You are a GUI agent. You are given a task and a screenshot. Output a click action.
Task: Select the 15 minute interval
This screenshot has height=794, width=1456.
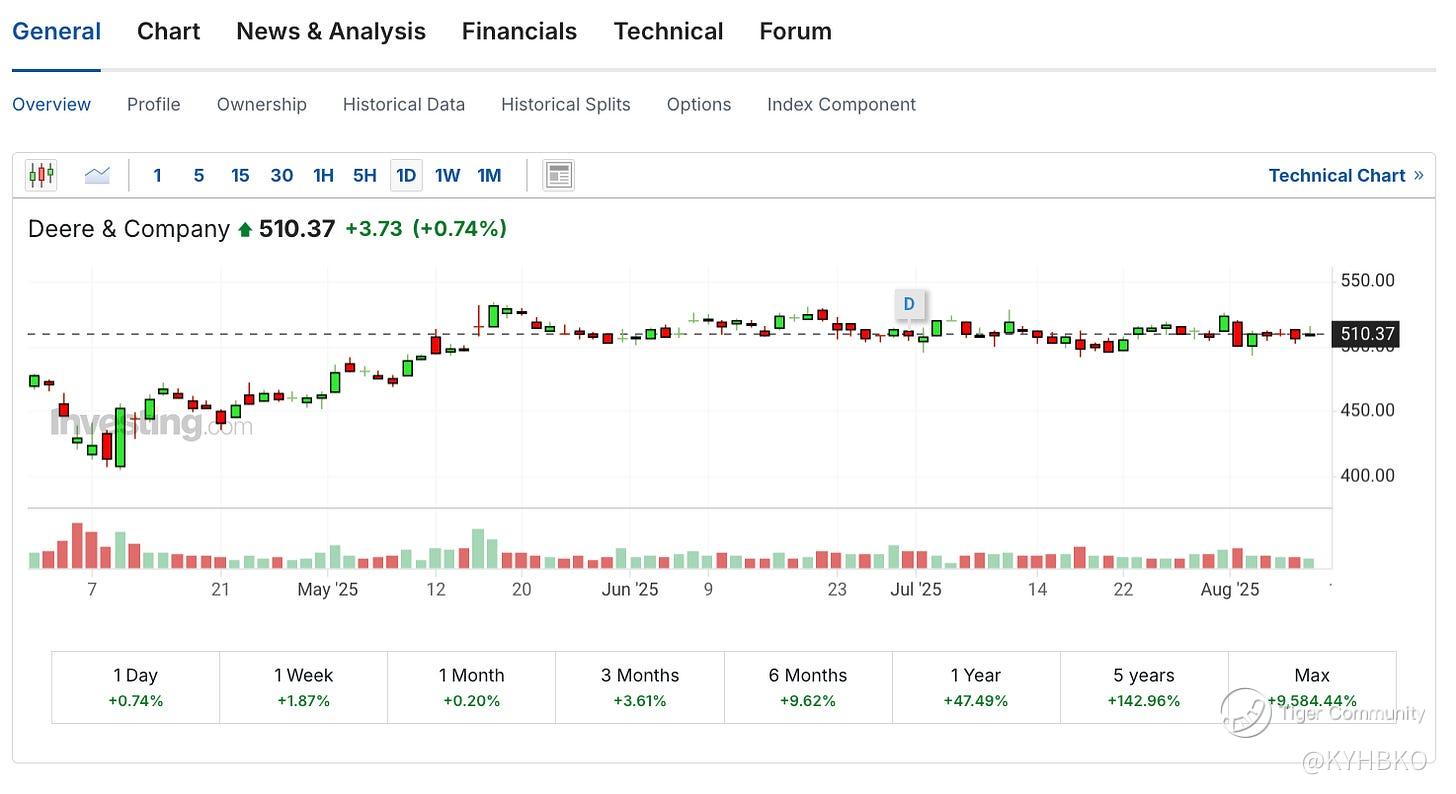click(x=240, y=175)
